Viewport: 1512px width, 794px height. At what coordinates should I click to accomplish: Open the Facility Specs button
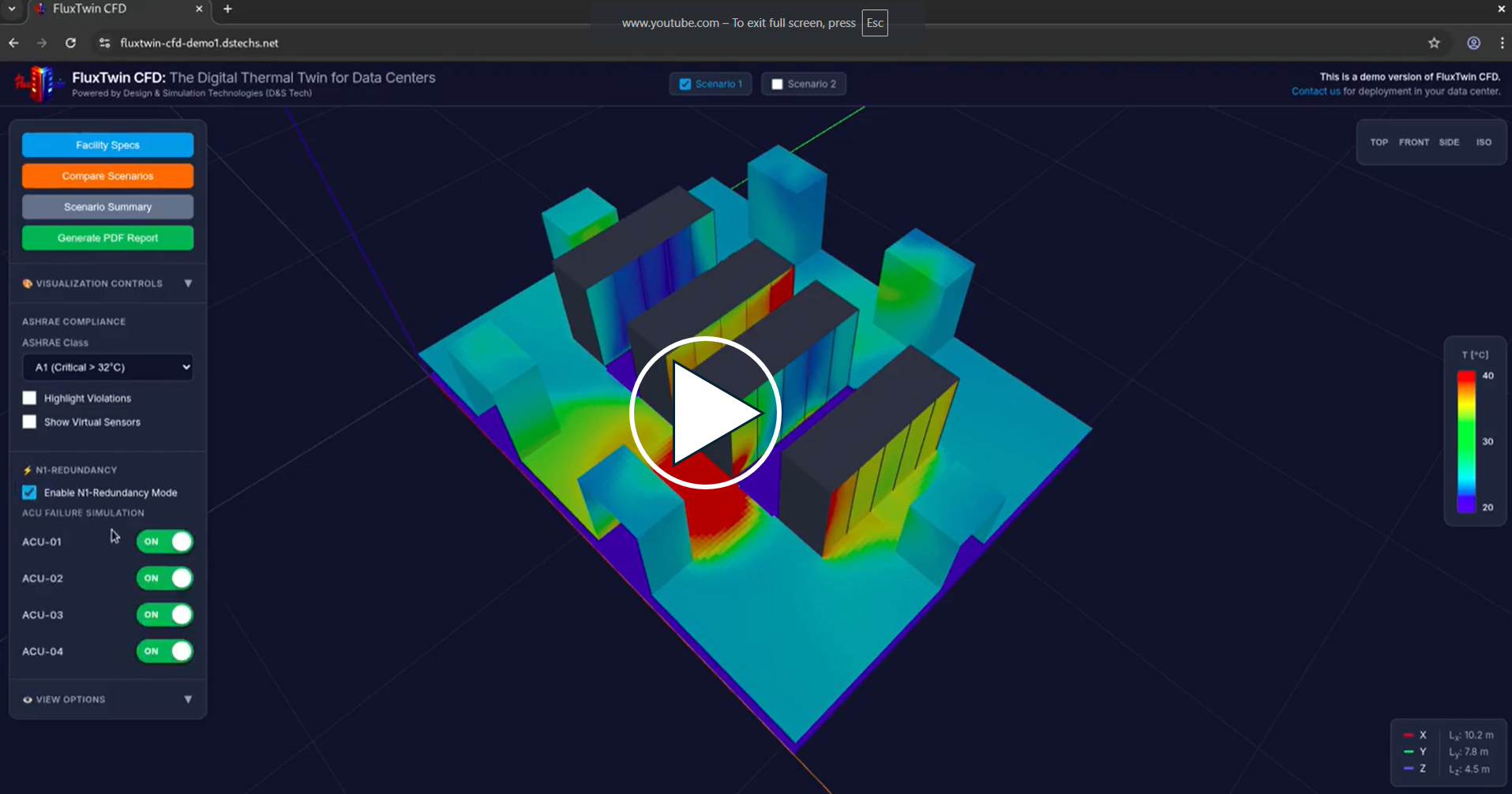[x=108, y=145]
